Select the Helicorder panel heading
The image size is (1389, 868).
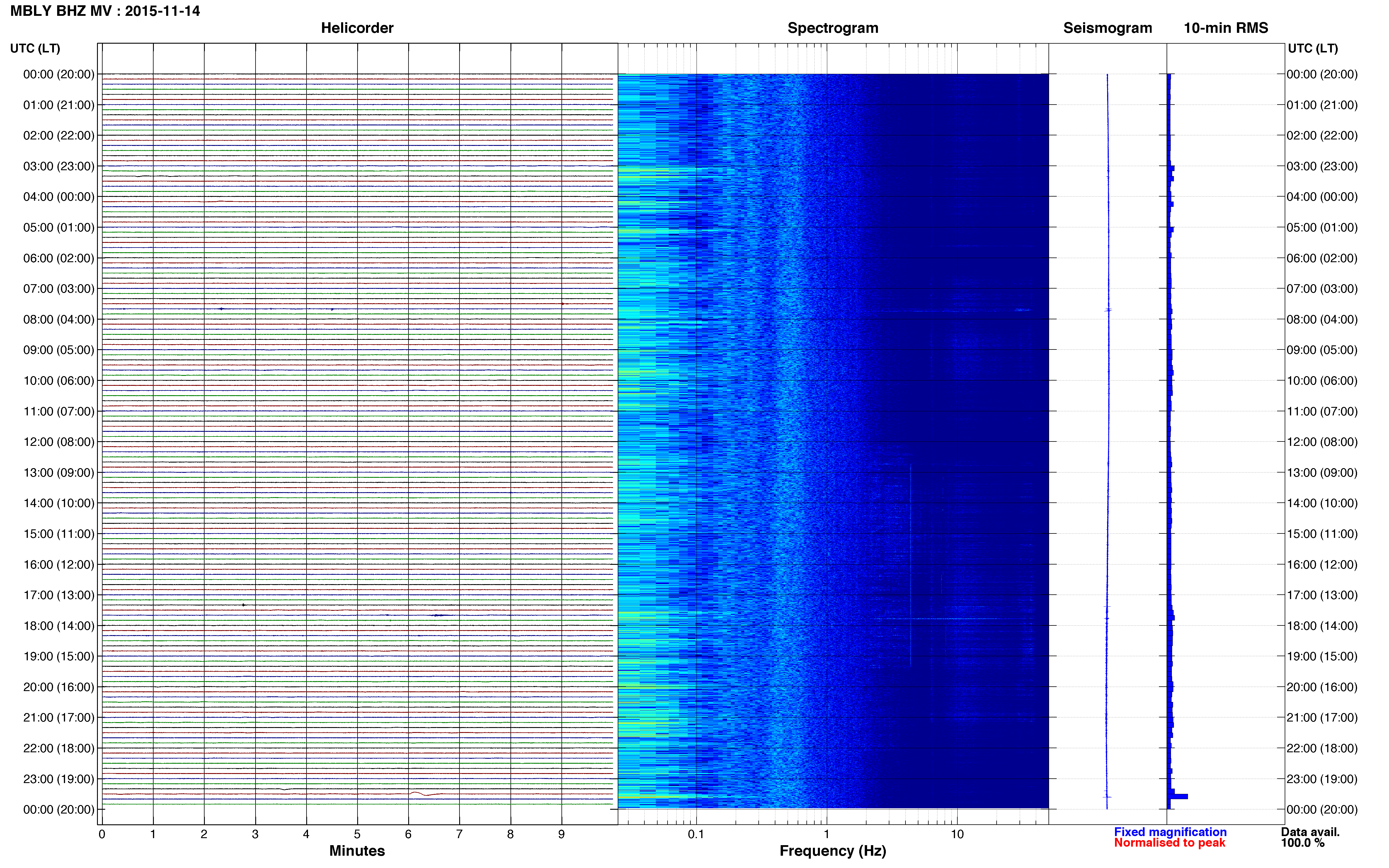coord(357,28)
